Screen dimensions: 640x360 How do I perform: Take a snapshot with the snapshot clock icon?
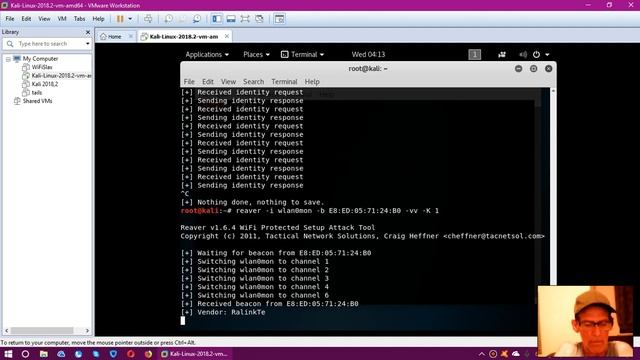169,19
